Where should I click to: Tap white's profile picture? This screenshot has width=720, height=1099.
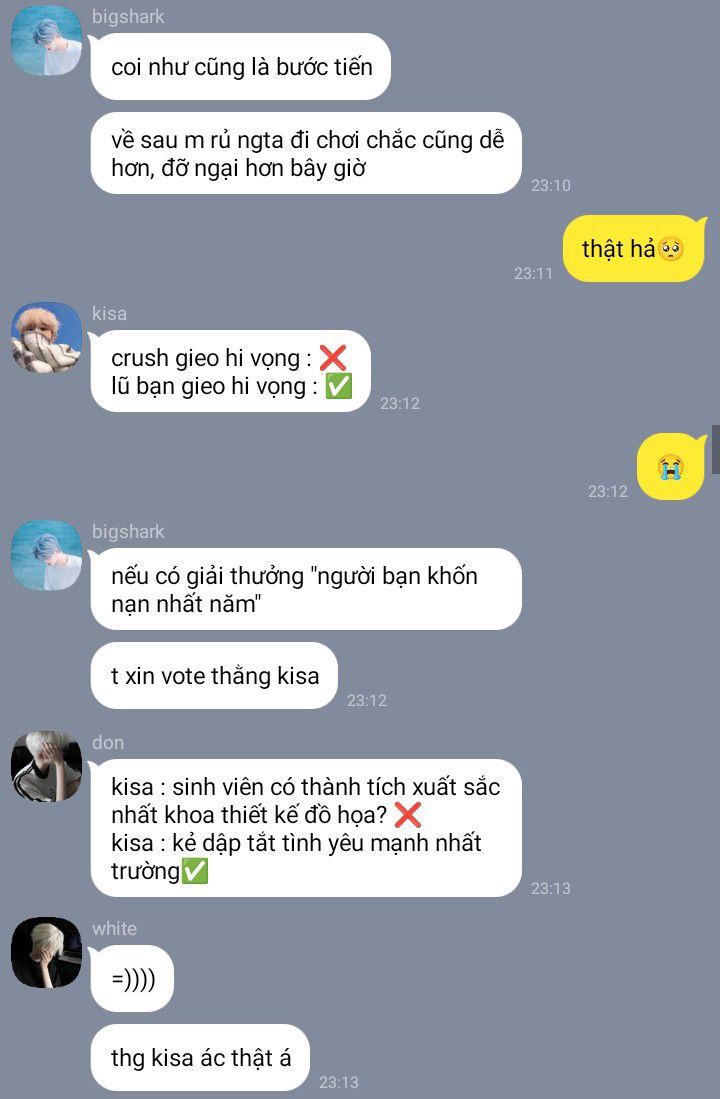click(46, 952)
